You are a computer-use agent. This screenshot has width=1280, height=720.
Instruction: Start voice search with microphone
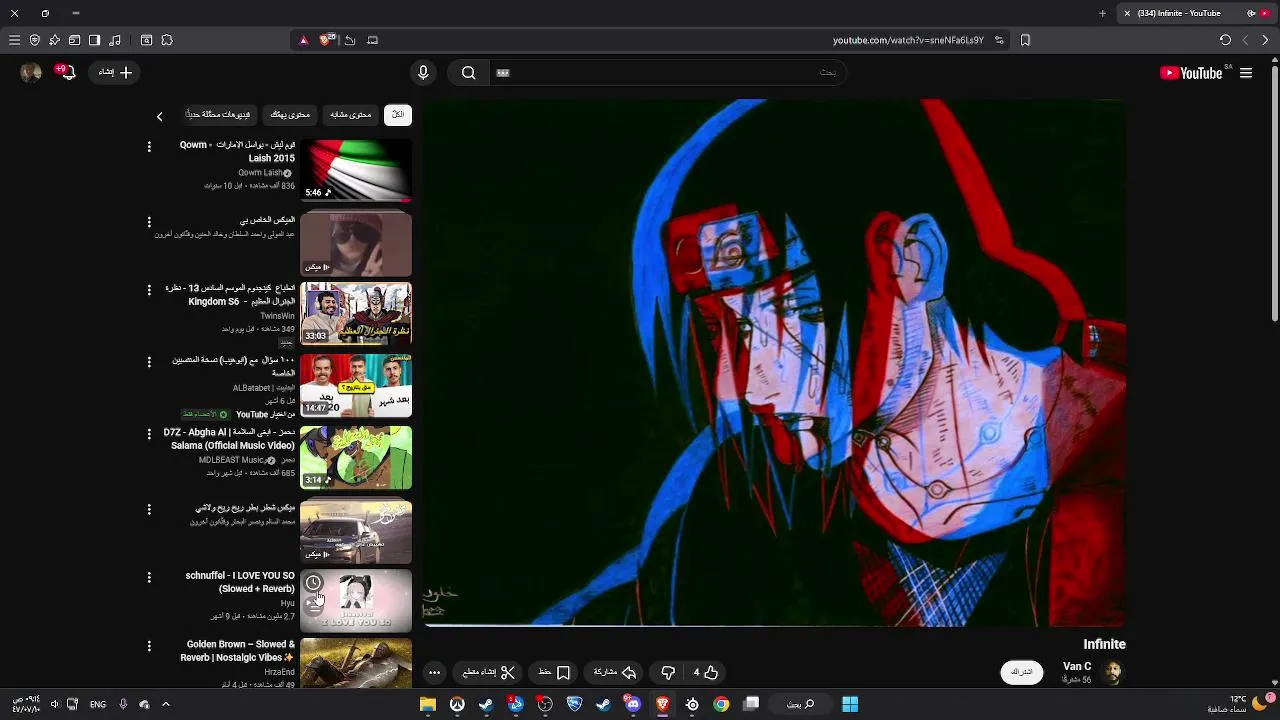pos(423,72)
